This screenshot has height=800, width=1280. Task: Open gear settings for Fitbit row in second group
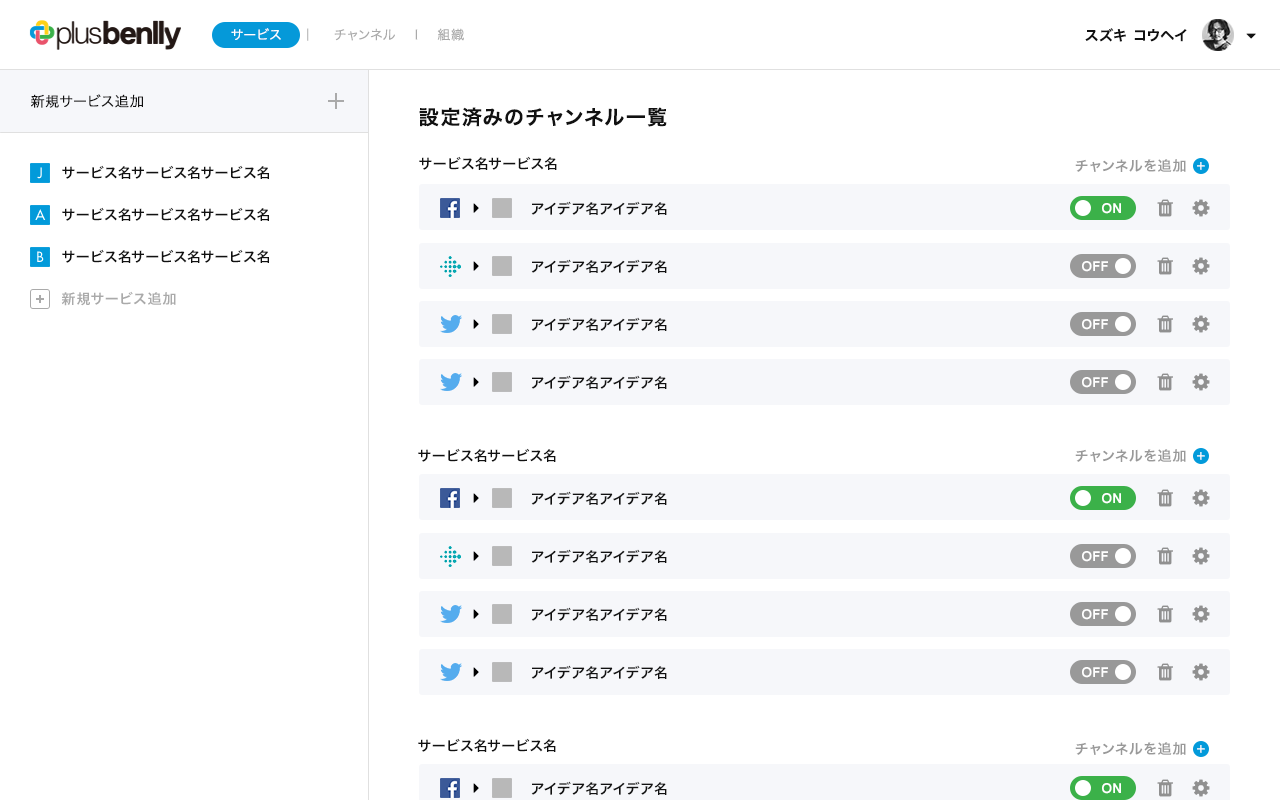click(x=1201, y=556)
